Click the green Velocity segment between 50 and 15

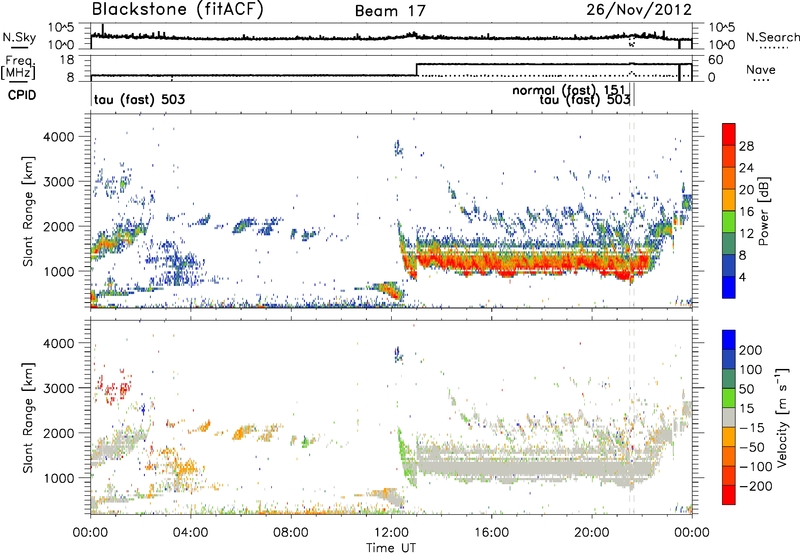coord(729,398)
